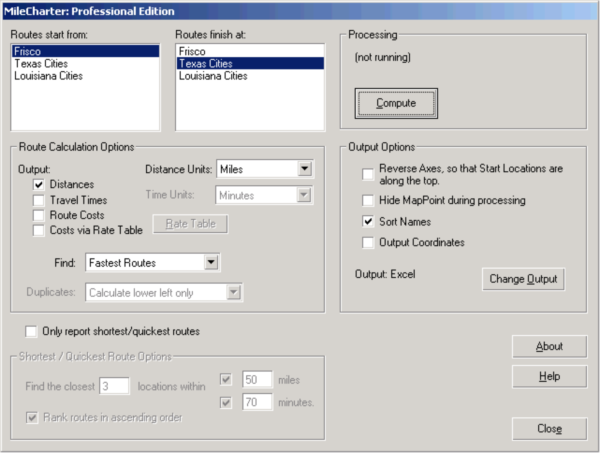Open the Duplicates dropdown
This screenshot has height=453, width=600.
164,293
